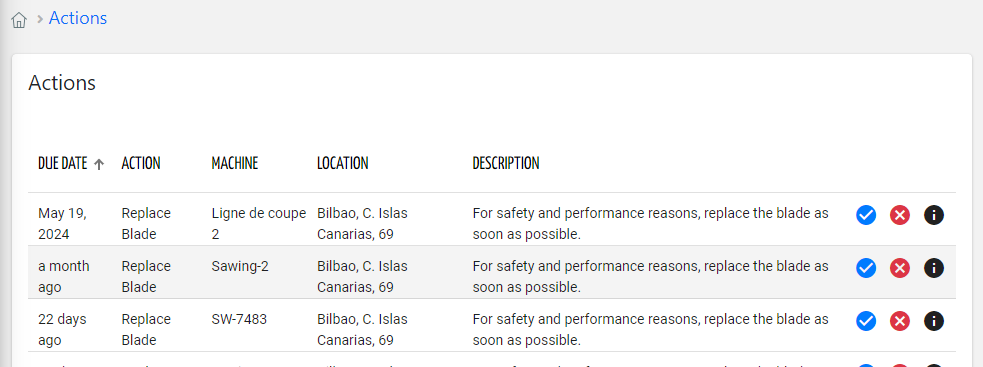The height and width of the screenshot is (367, 983).
Task: Sort table by Action column header
Action: [141, 164]
